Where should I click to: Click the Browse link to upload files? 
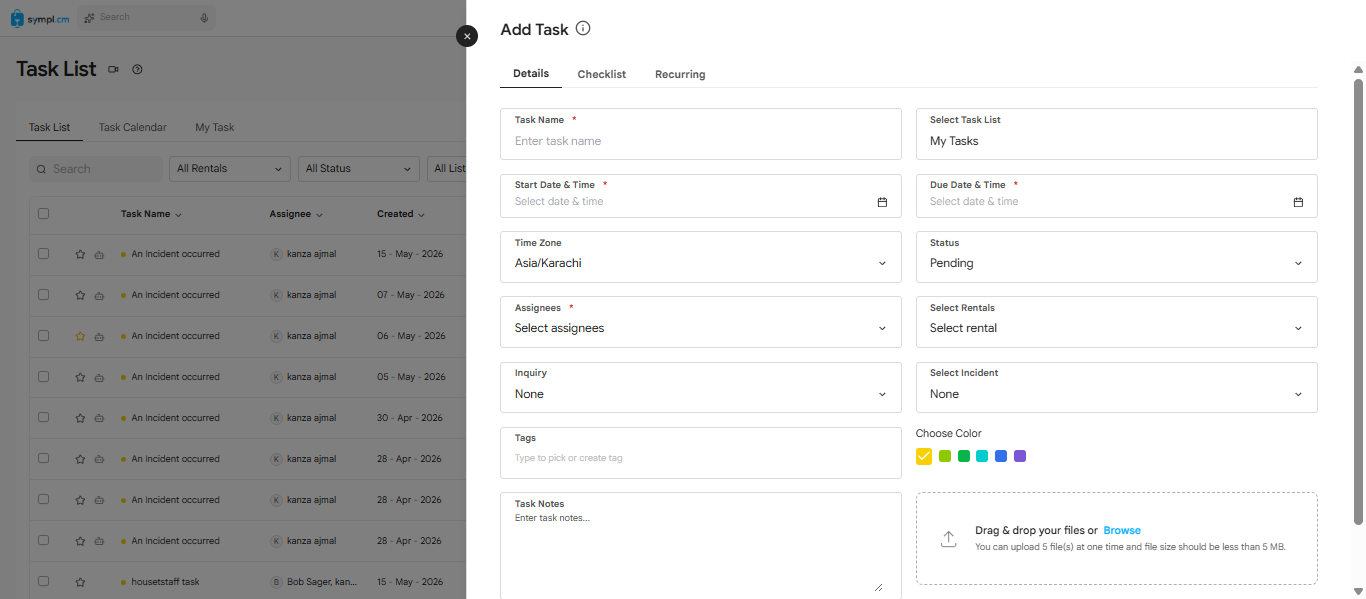point(1122,531)
